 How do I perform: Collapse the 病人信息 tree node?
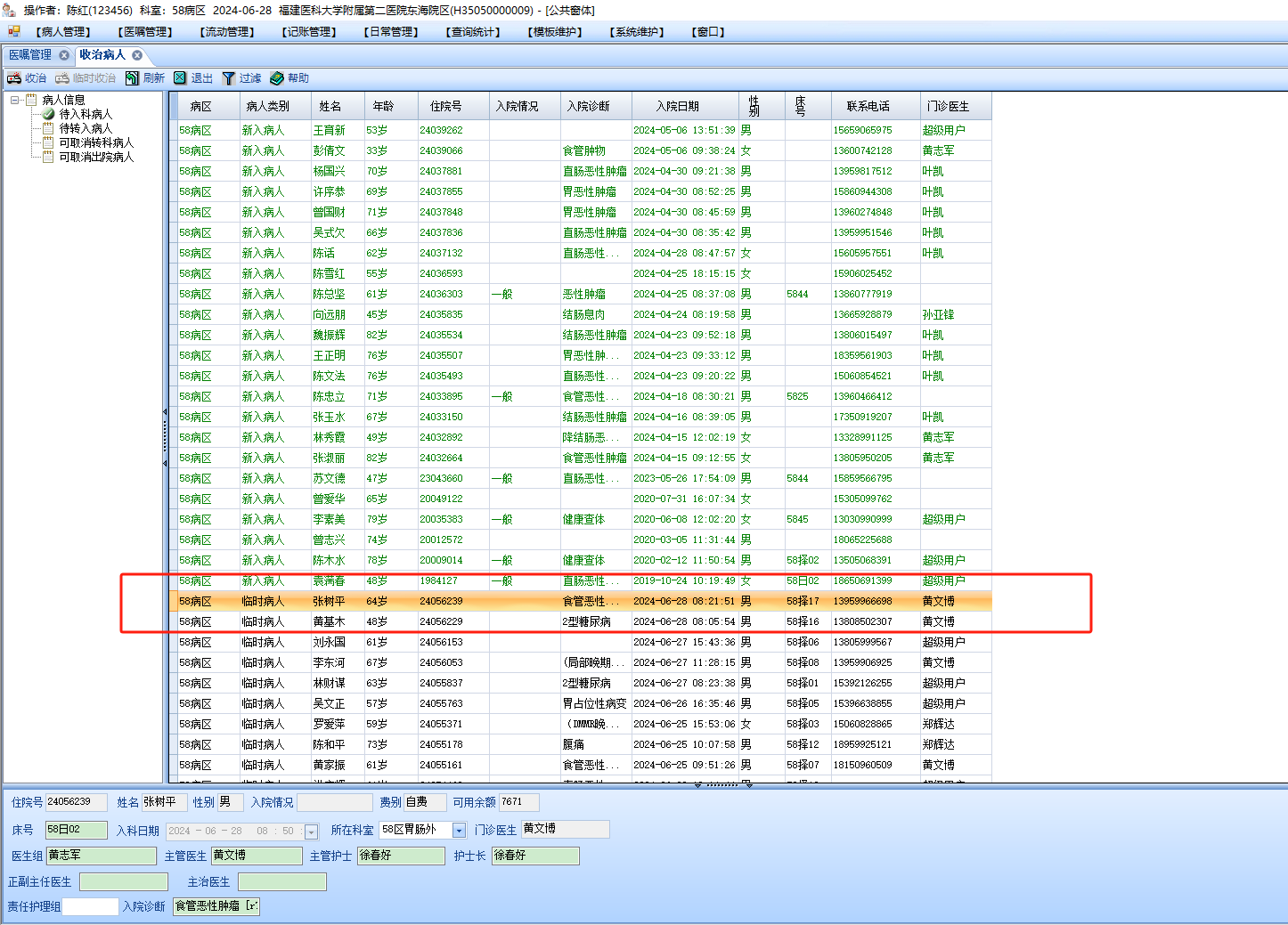click(x=15, y=100)
